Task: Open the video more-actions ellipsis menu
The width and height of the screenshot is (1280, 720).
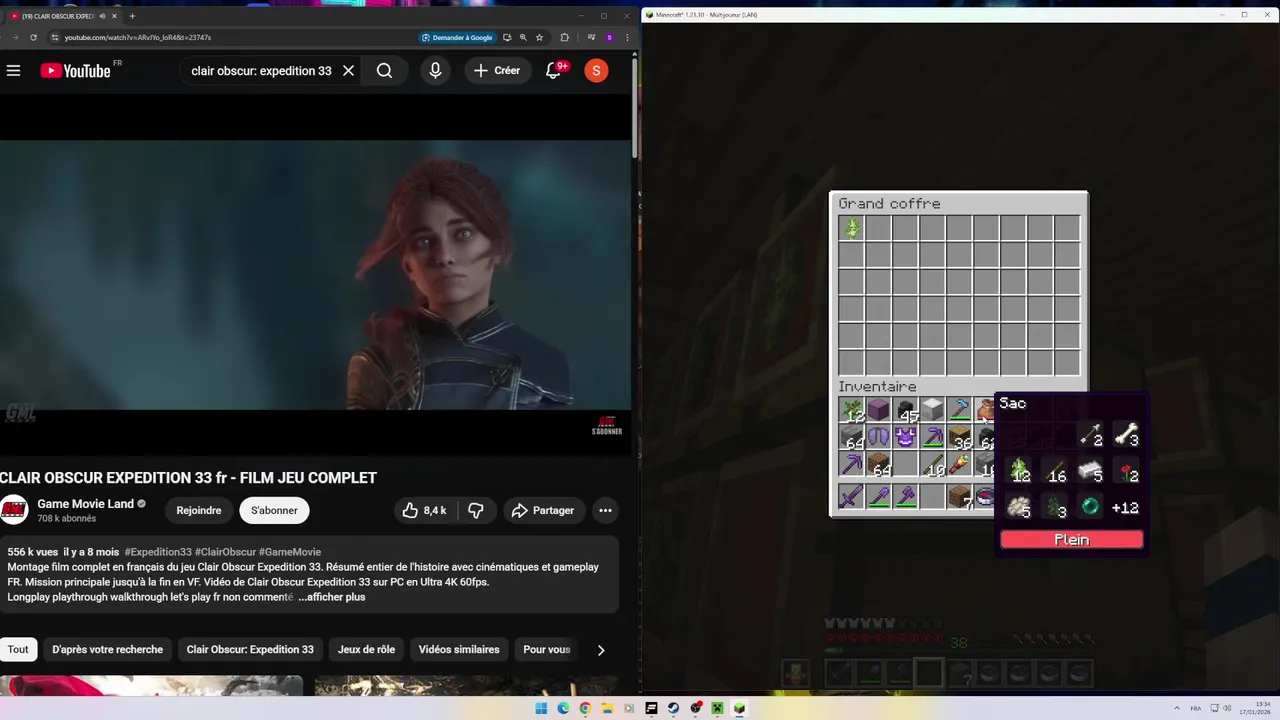Action: (605, 510)
